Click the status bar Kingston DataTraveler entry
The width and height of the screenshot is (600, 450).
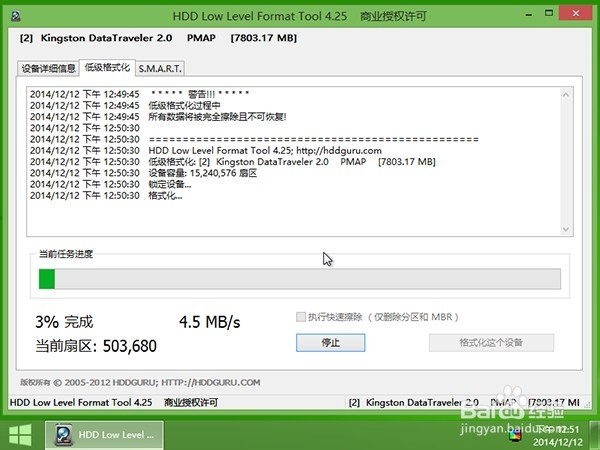click(464, 403)
